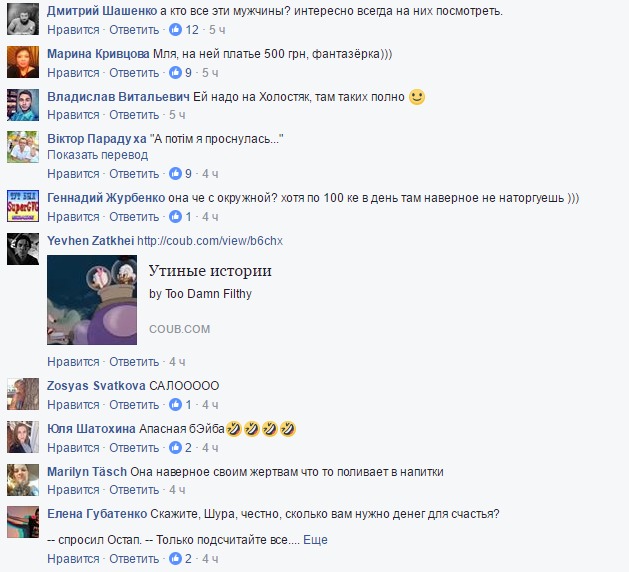Open Геннадий Журбенко's profile name
The height and width of the screenshot is (572, 629).
pyautogui.click(x=106, y=198)
